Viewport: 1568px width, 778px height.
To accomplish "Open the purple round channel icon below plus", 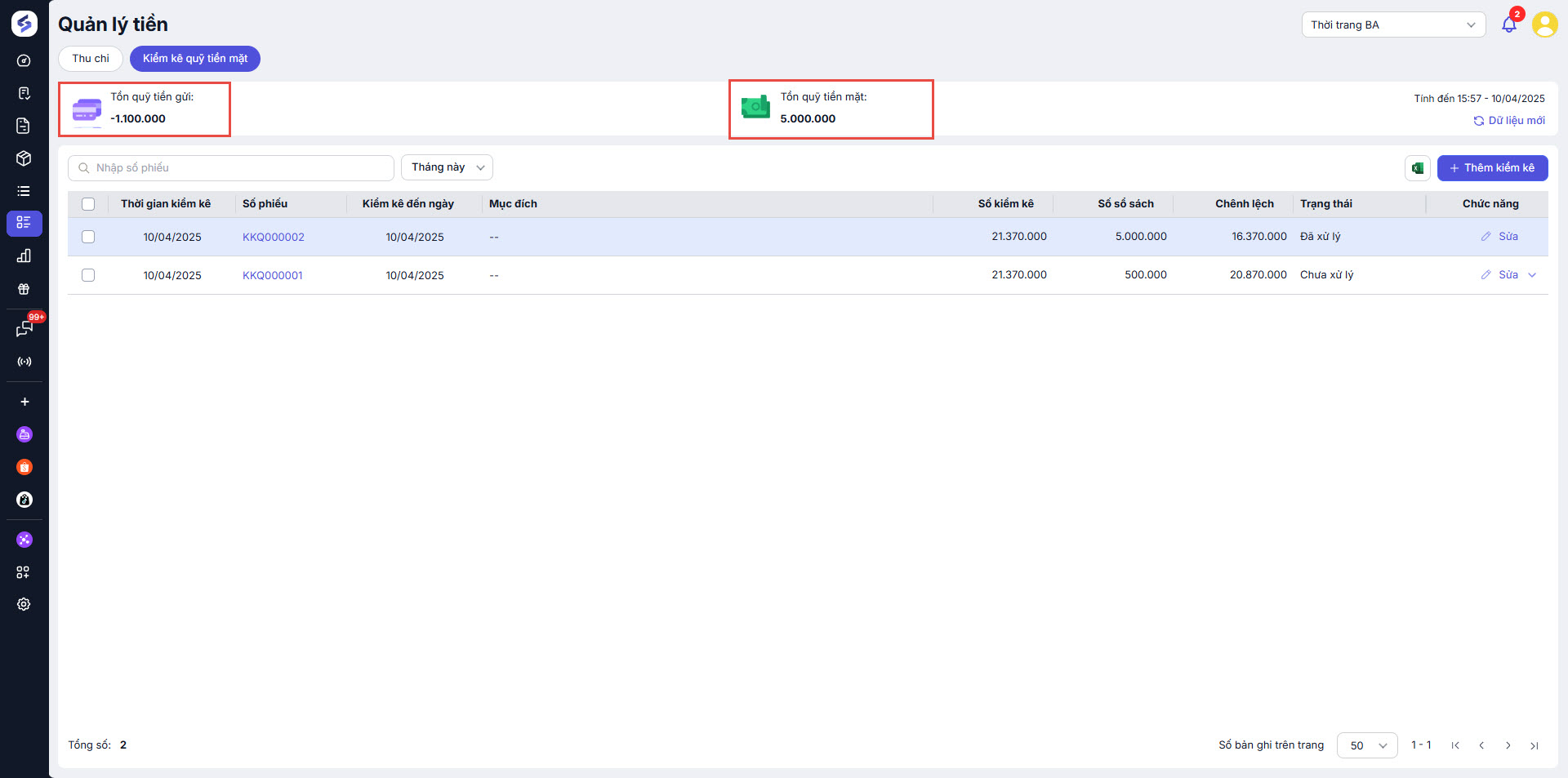I will tap(24, 434).
